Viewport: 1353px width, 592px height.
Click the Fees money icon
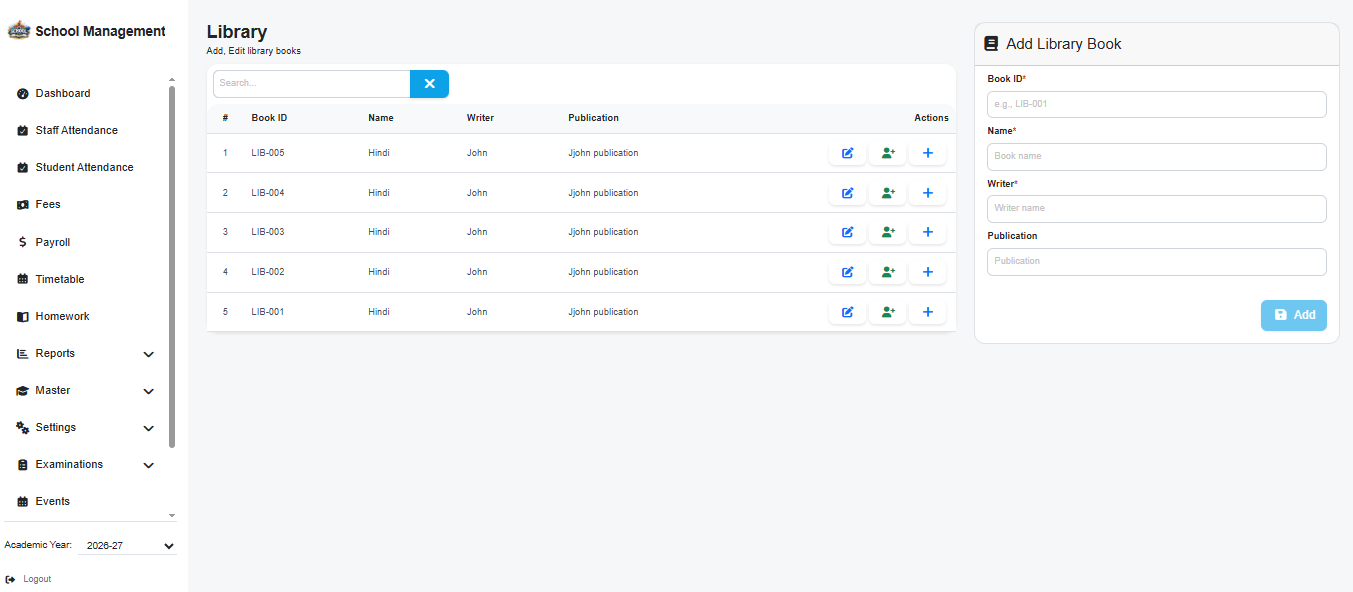coord(23,205)
